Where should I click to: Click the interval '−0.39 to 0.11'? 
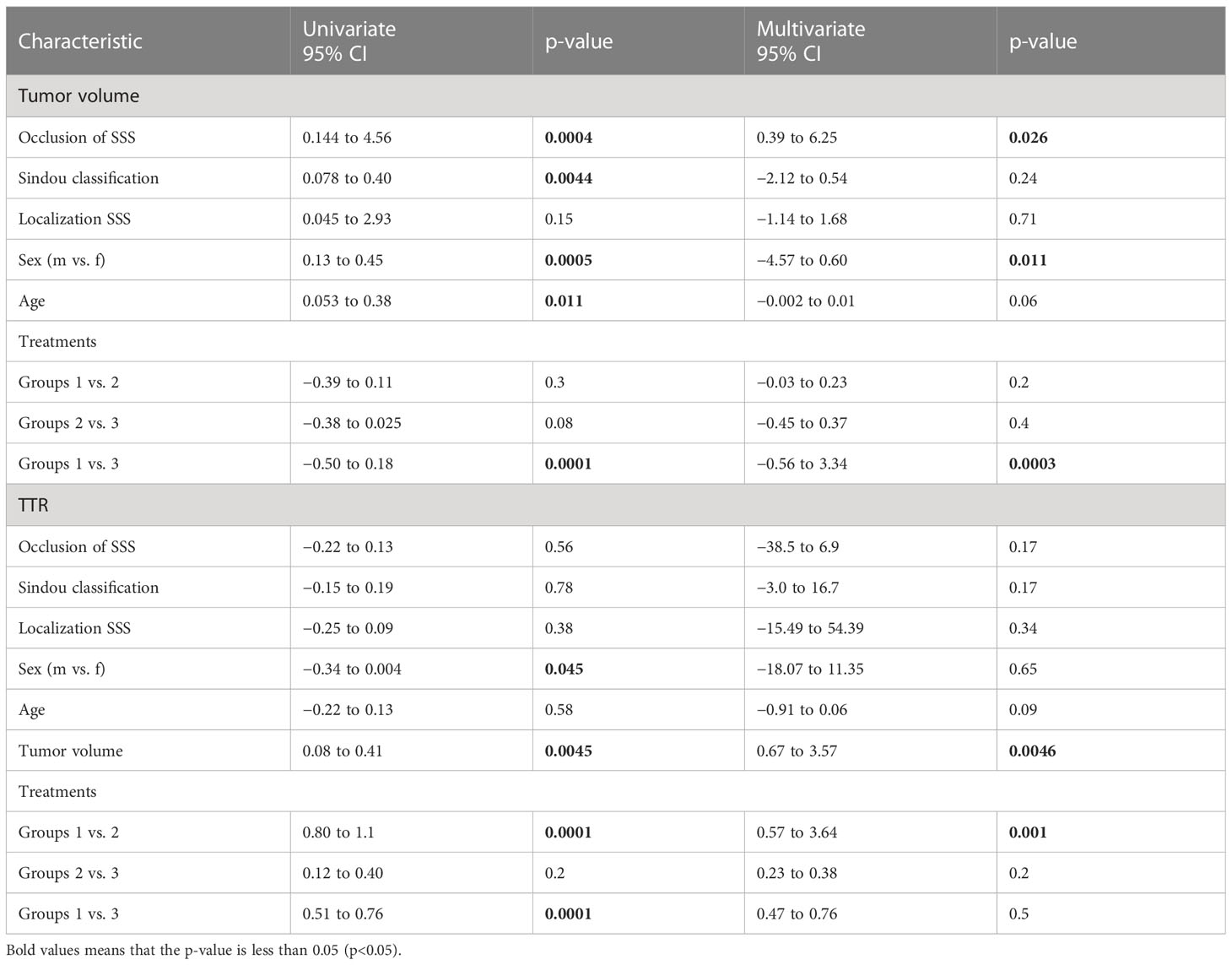tap(348, 382)
